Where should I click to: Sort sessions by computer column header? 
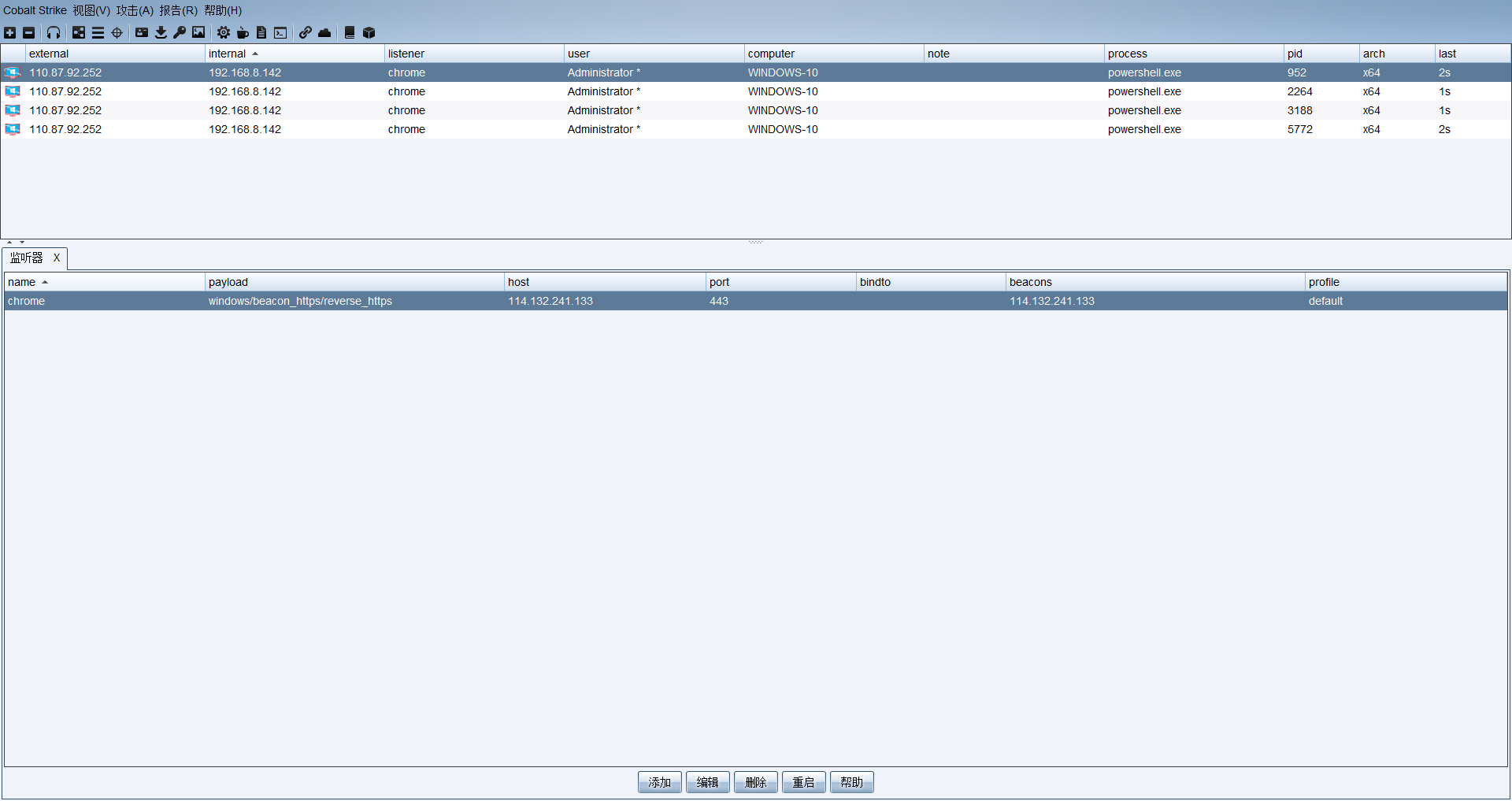pos(834,54)
